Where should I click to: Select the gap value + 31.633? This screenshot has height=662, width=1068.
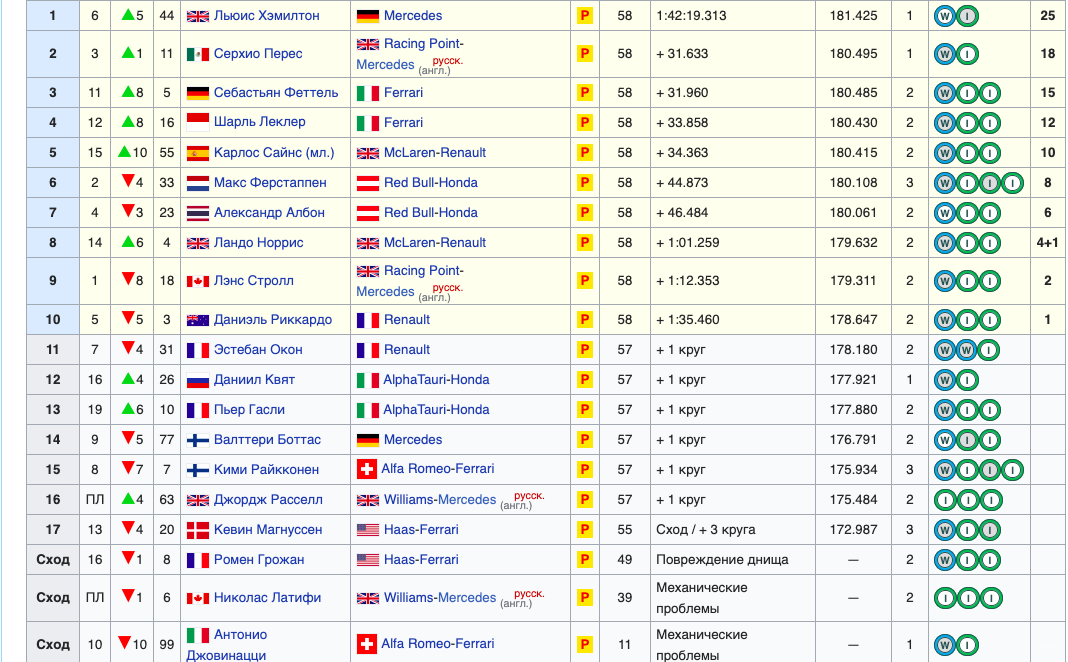coord(682,54)
